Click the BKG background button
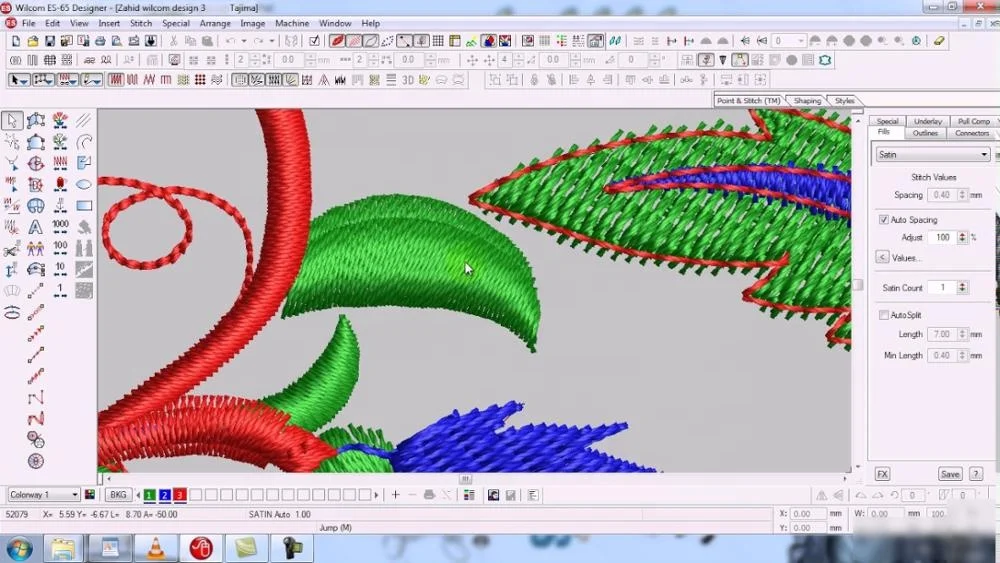The height and width of the screenshot is (563, 1000). pyautogui.click(x=118, y=495)
